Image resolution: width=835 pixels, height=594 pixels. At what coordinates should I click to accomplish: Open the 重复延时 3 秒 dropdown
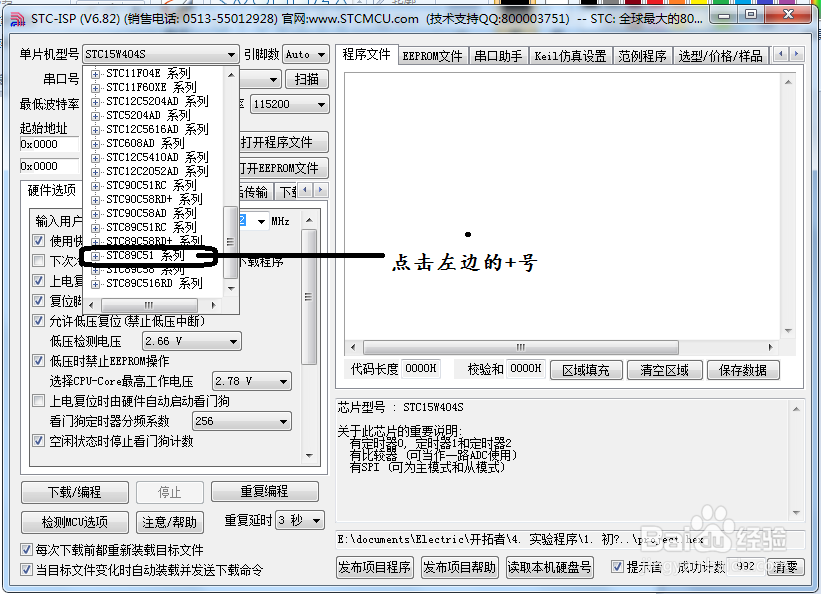[300, 520]
